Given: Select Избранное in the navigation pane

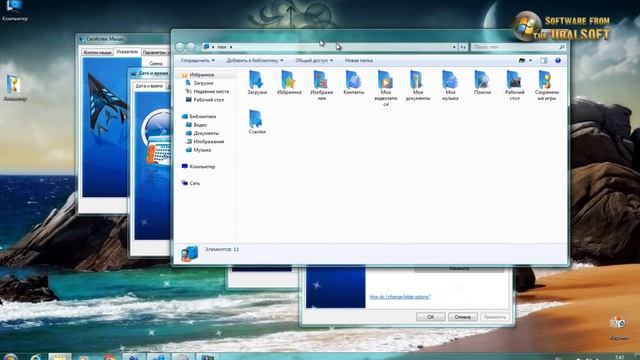Looking at the screenshot, I should 202,75.
